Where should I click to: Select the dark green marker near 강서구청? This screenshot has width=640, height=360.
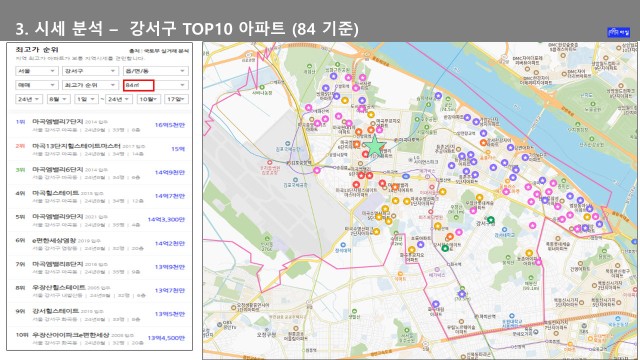pyautogui.click(x=491, y=220)
